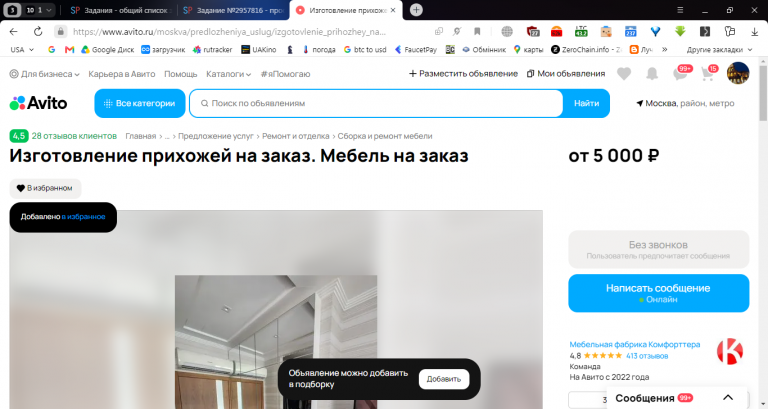Viewport: 768px width, 409px height.
Task: Open the UAKino bookmark
Action: click(259, 49)
